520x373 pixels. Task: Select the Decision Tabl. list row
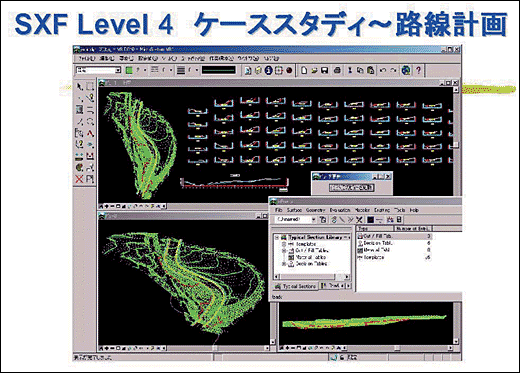click(x=394, y=243)
